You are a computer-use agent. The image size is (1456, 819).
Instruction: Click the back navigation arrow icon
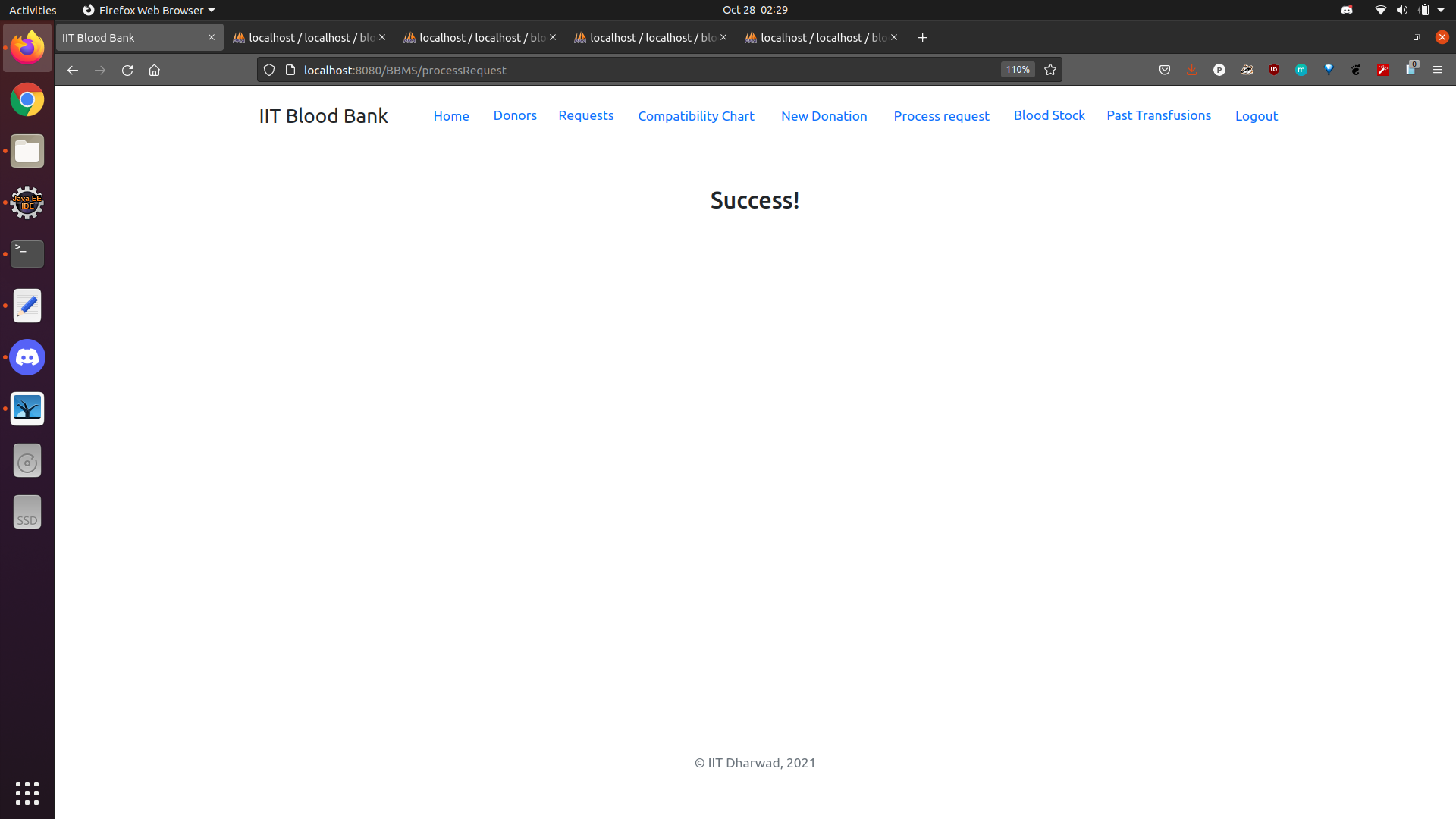71,70
